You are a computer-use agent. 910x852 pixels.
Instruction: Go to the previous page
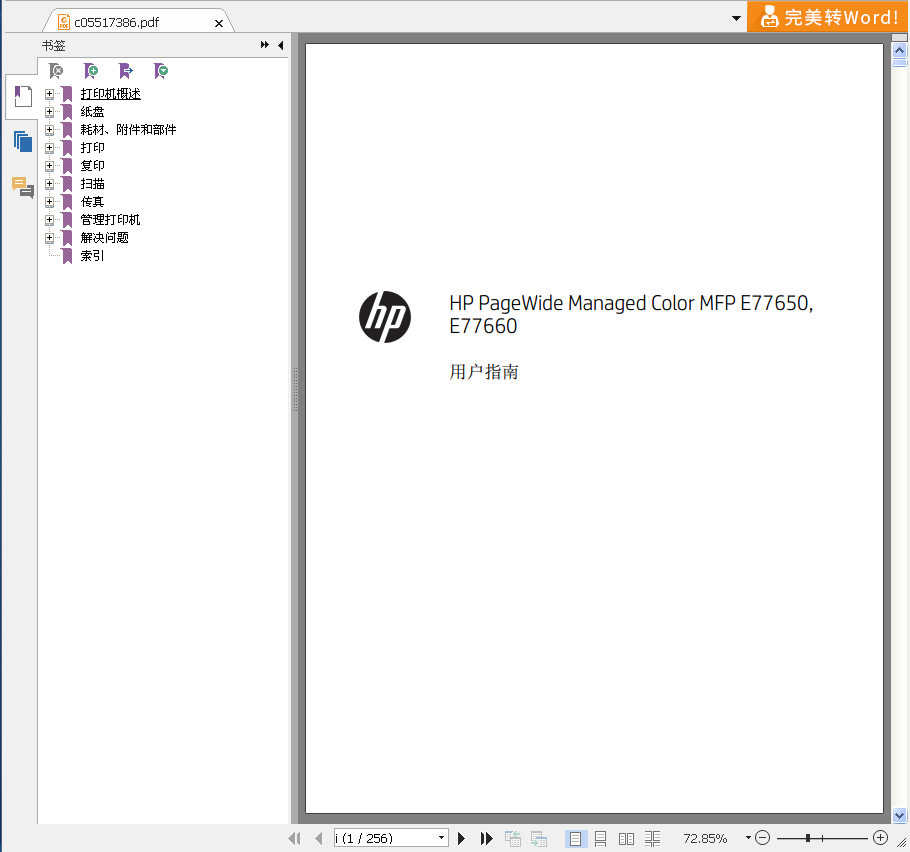click(x=318, y=838)
